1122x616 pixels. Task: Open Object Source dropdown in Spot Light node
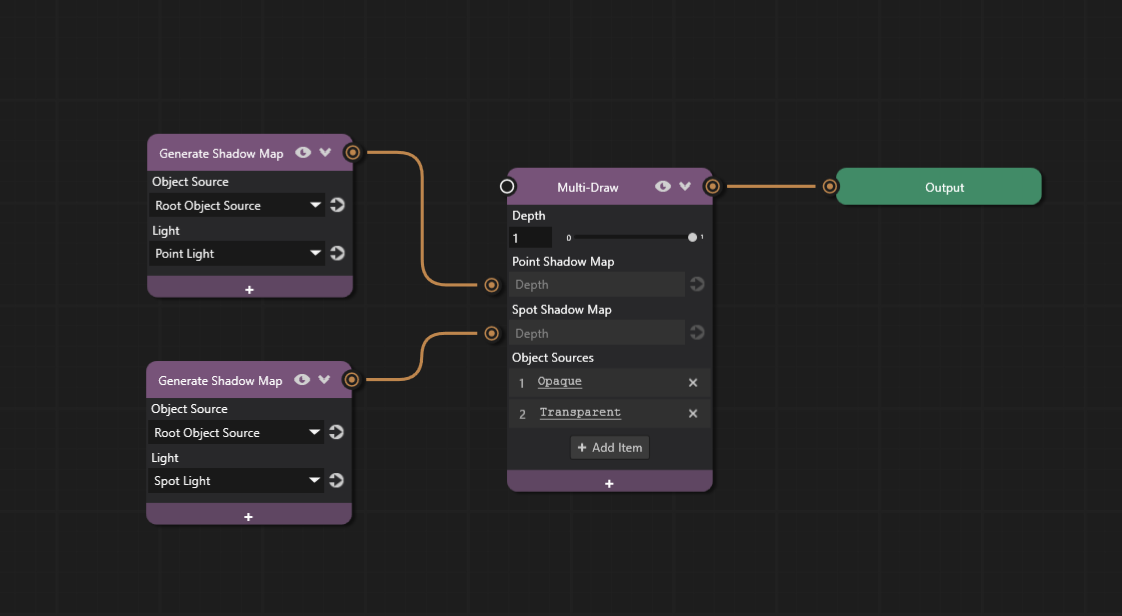235,432
